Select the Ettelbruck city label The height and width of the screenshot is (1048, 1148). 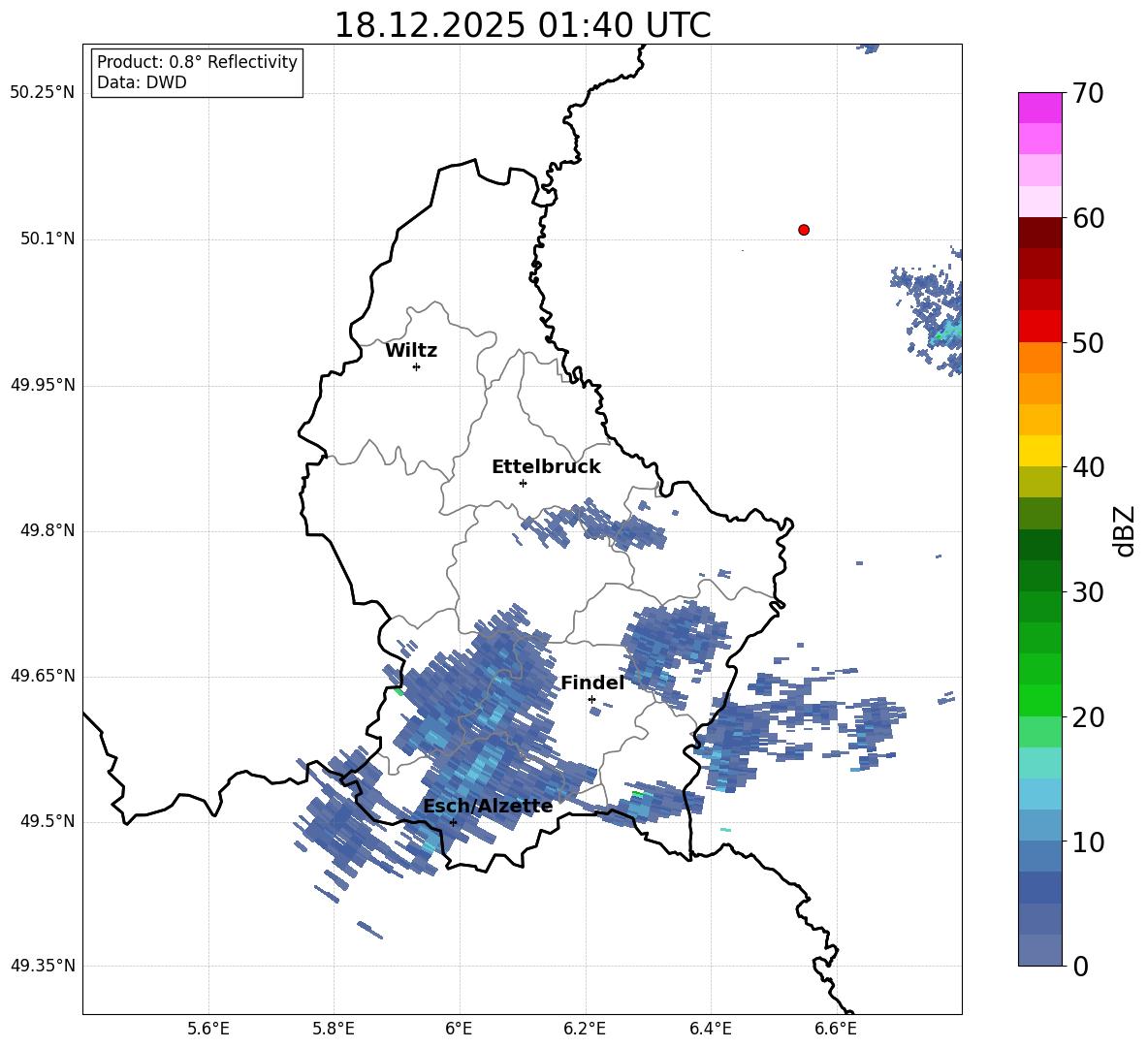coord(546,467)
